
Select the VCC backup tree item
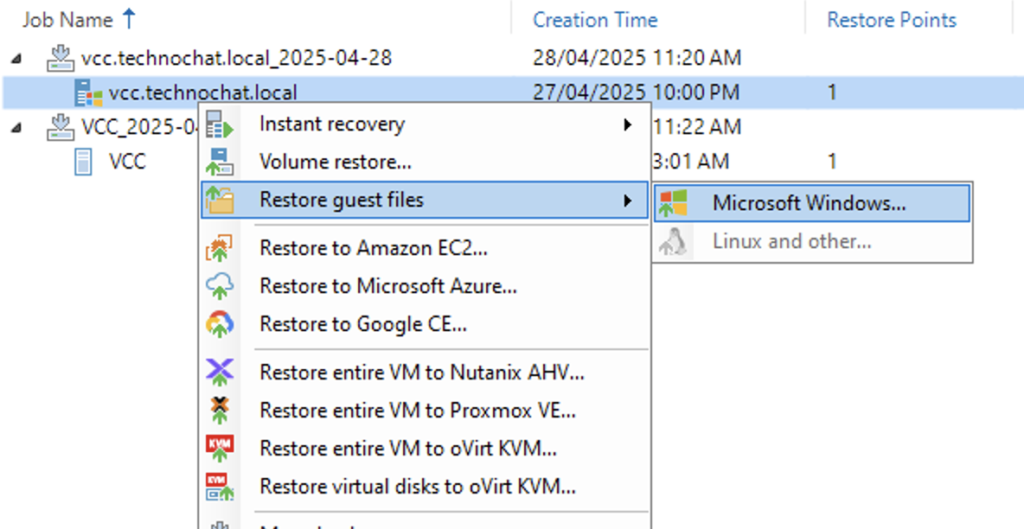(127, 161)
